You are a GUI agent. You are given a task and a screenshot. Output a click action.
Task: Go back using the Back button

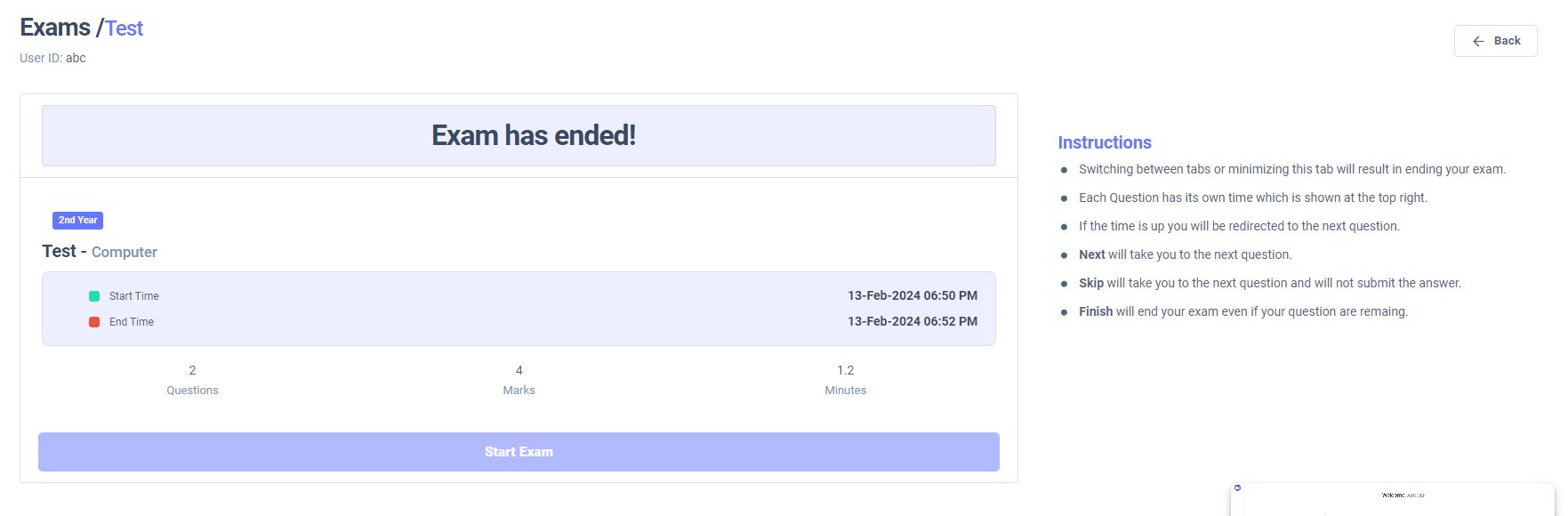(1496, 41)
